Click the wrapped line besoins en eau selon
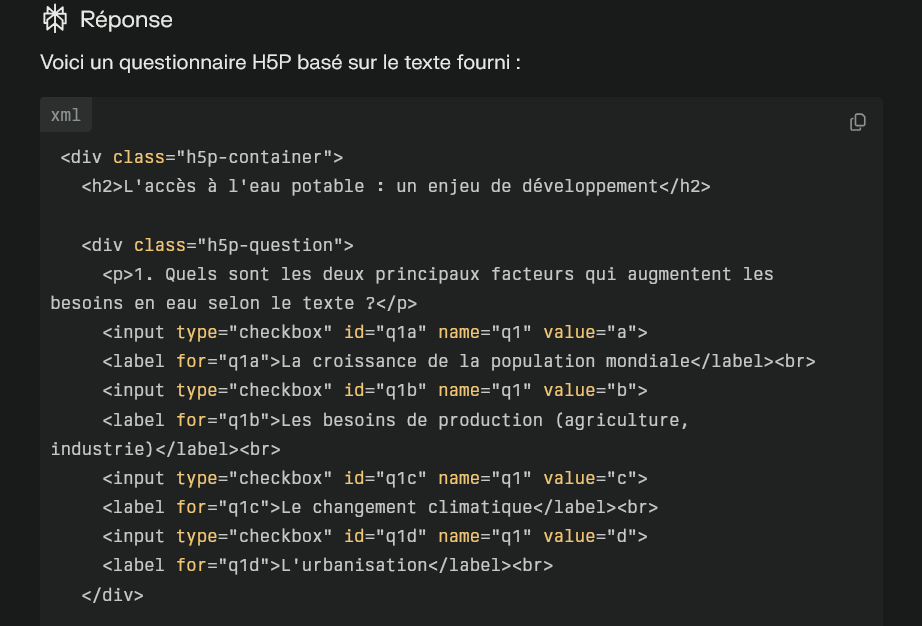 point(233,303)
